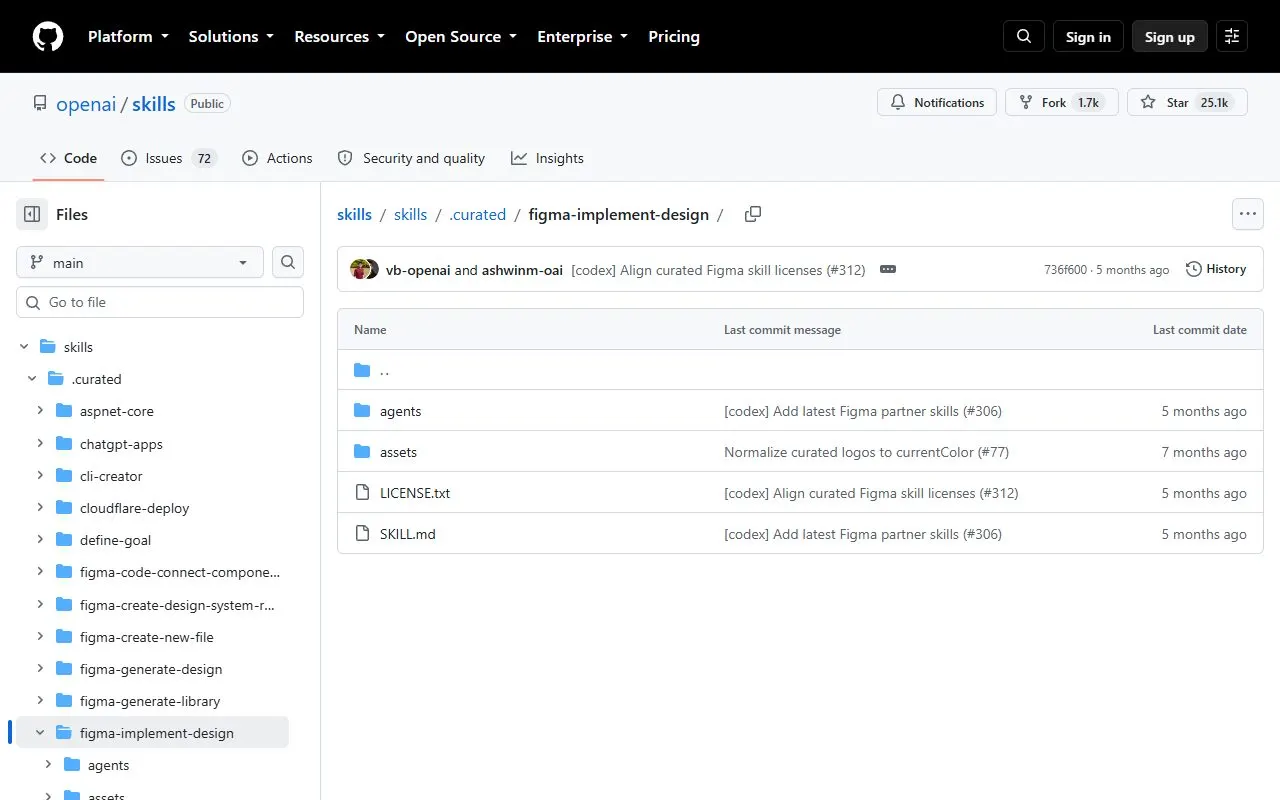Viewport: 1280px width, 800px height.
Task: Click the SKILL.md file icon
Action: [362, 534]
